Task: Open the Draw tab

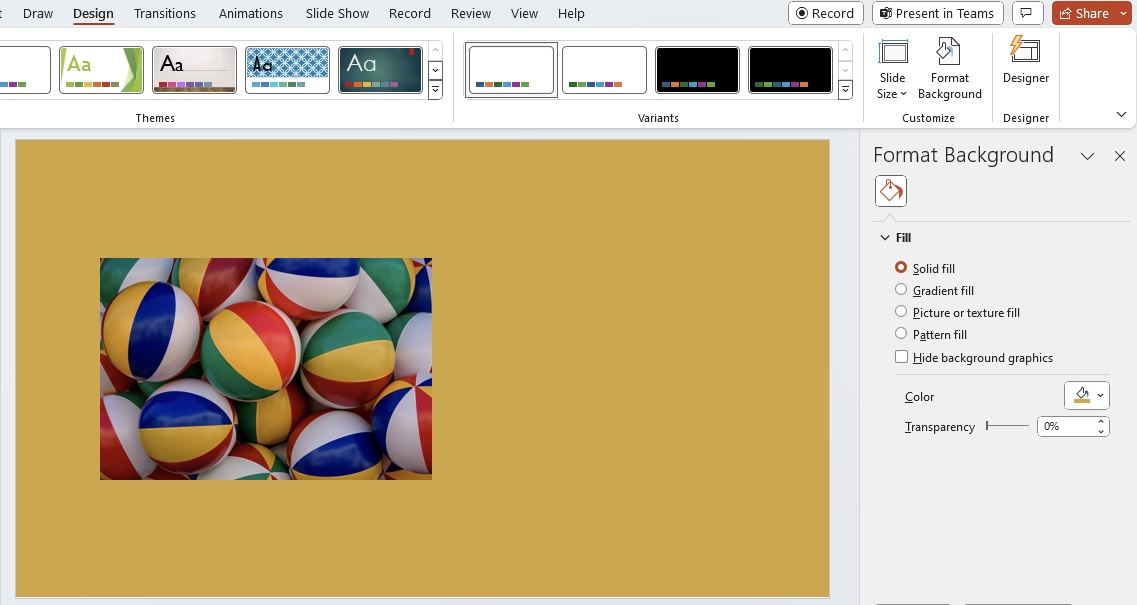Action: point(38,13)
